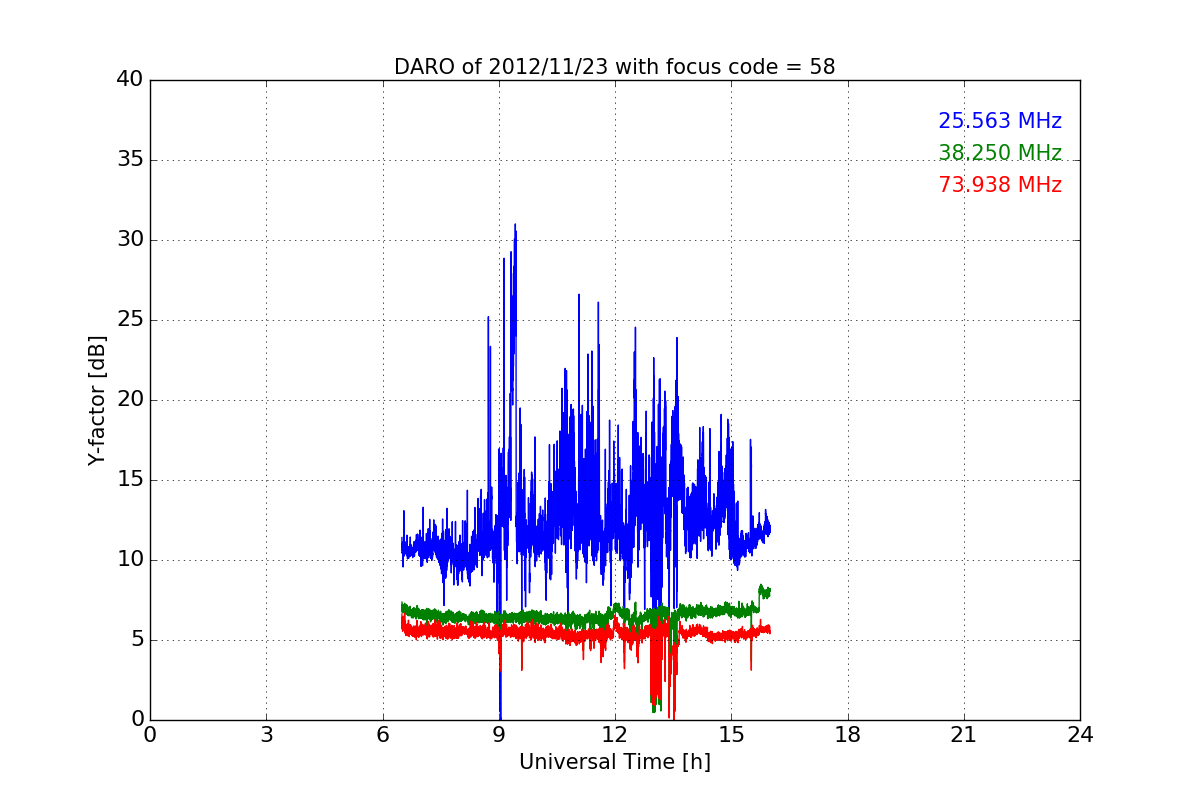Click x-axis tick label 3
Image resolution: width=1200 pixels, height=800 pixels.
(266, 735)
